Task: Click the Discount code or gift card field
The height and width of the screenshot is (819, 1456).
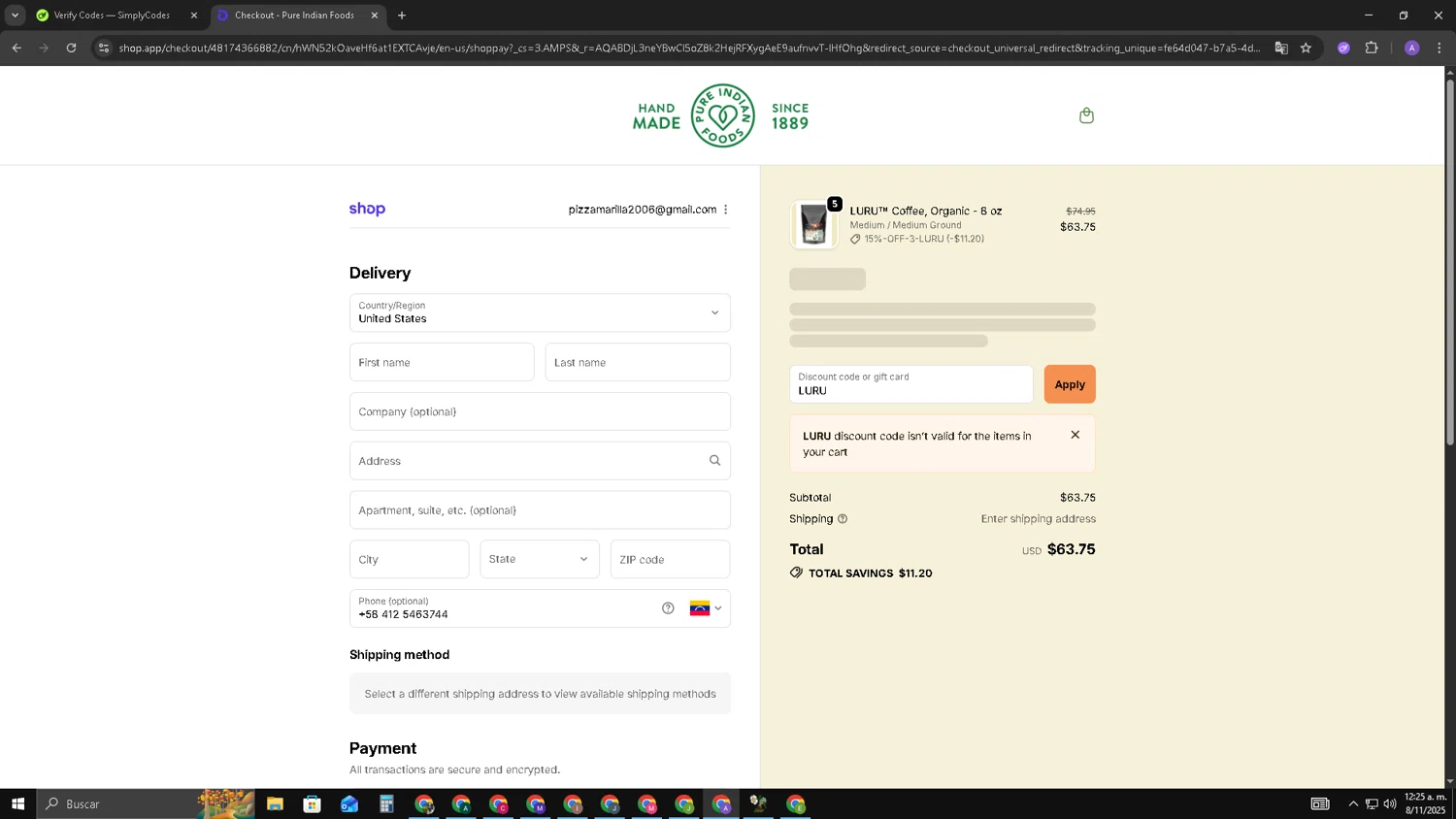Action: [x=910, y=384]
